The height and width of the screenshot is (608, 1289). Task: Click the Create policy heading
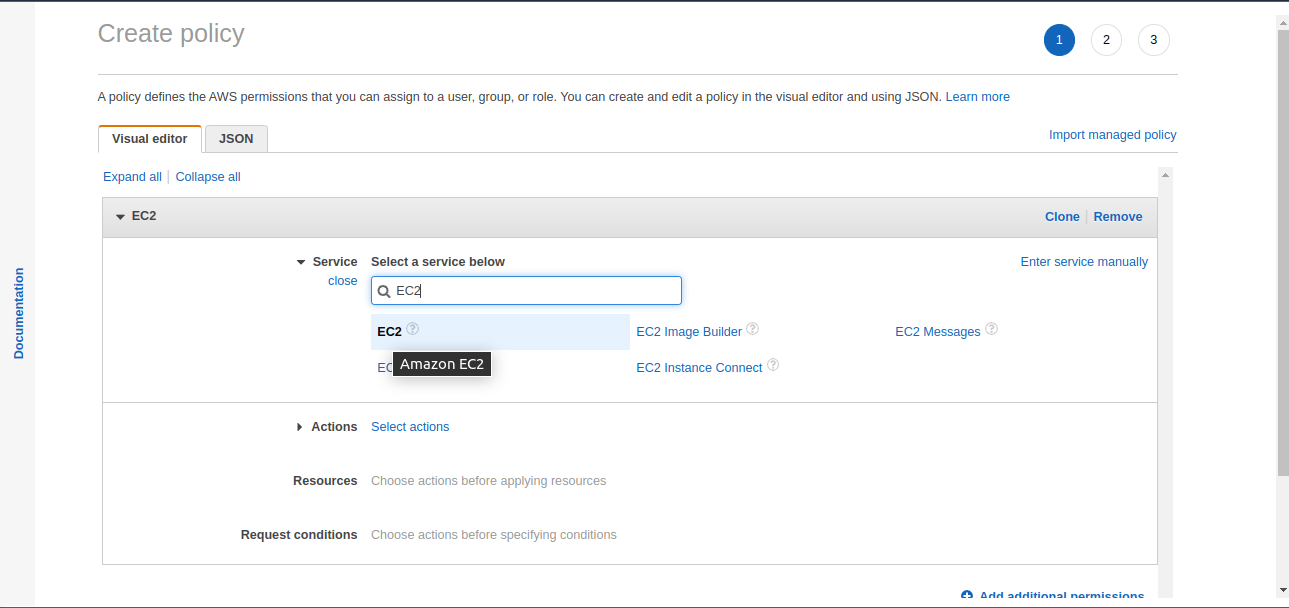tap(171, 33)
